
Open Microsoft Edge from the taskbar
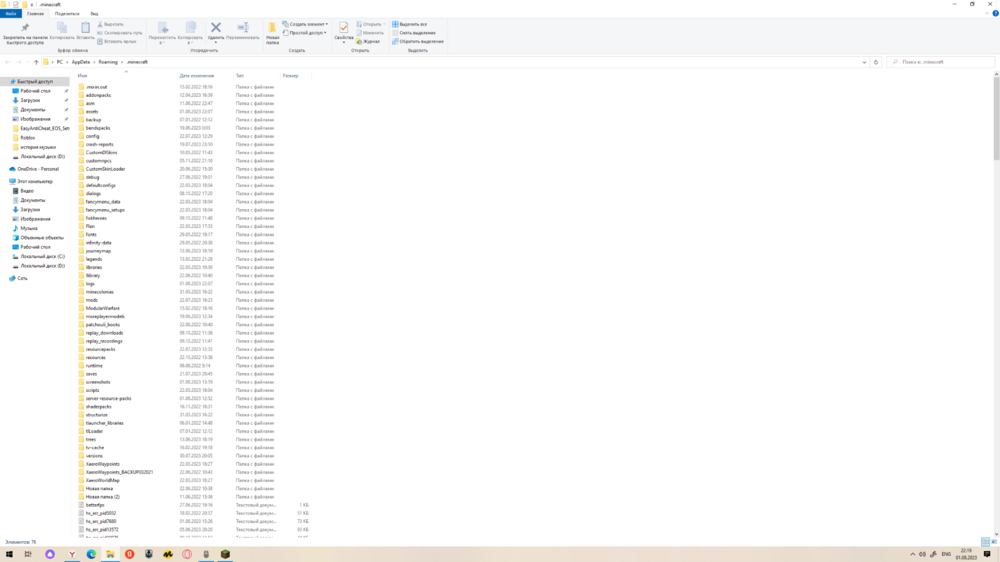click(x=91, y=554)
